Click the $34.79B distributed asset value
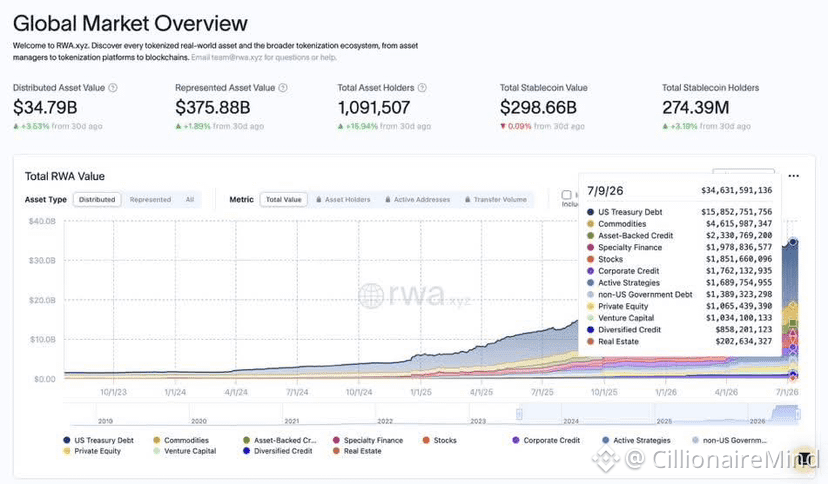This screenshot has width=828, height=484. pos(45,108)
